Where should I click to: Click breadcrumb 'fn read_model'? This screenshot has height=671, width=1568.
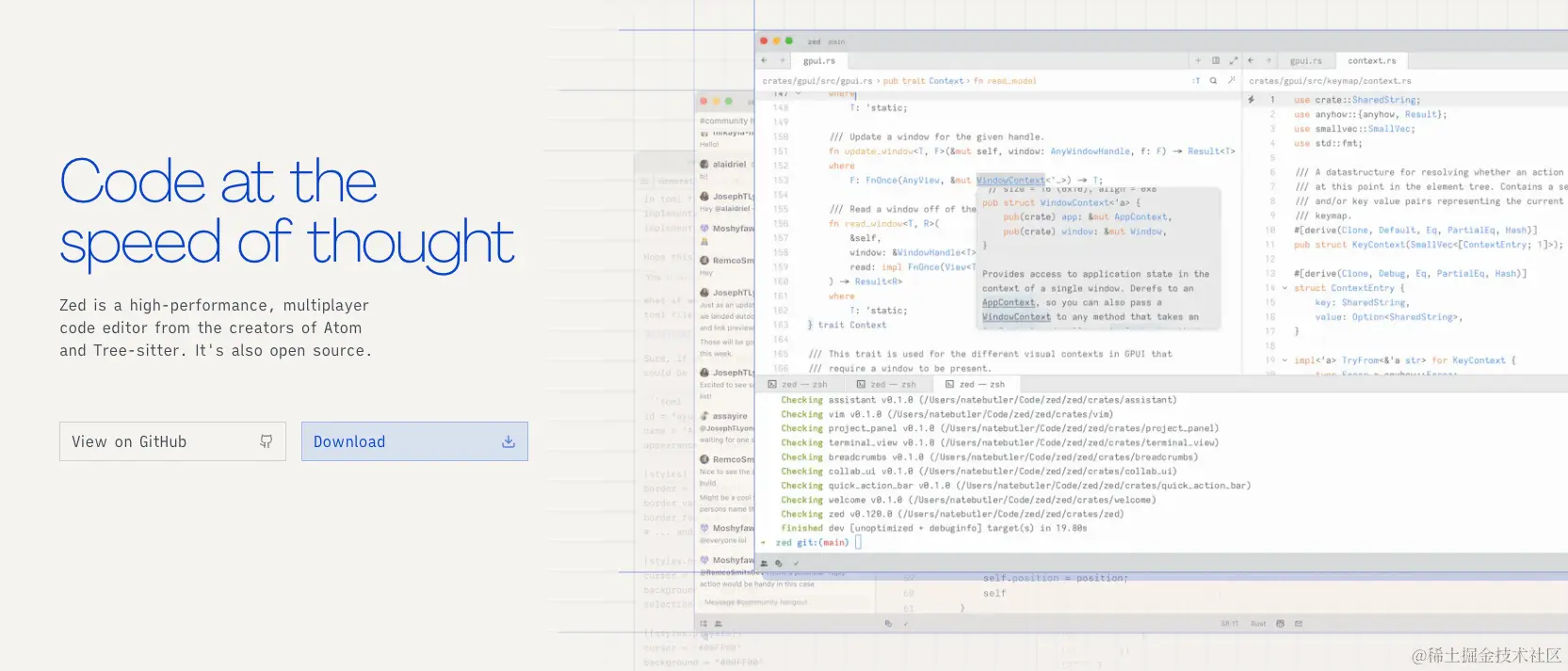pyautogui.click(x=1005, y=81)
